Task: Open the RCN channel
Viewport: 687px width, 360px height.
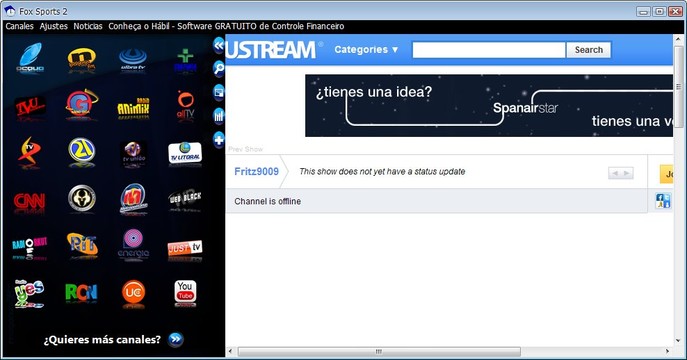Action: 81,292
